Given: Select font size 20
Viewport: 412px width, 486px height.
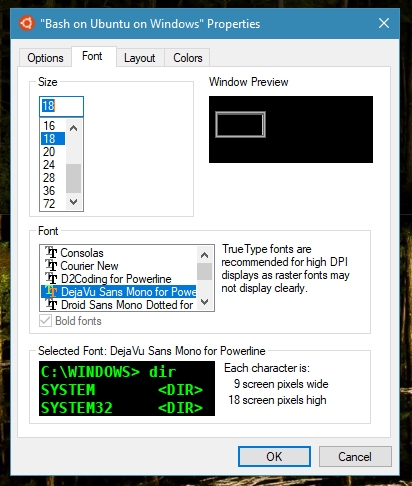Looking at the screenshot, I should 53,152.
